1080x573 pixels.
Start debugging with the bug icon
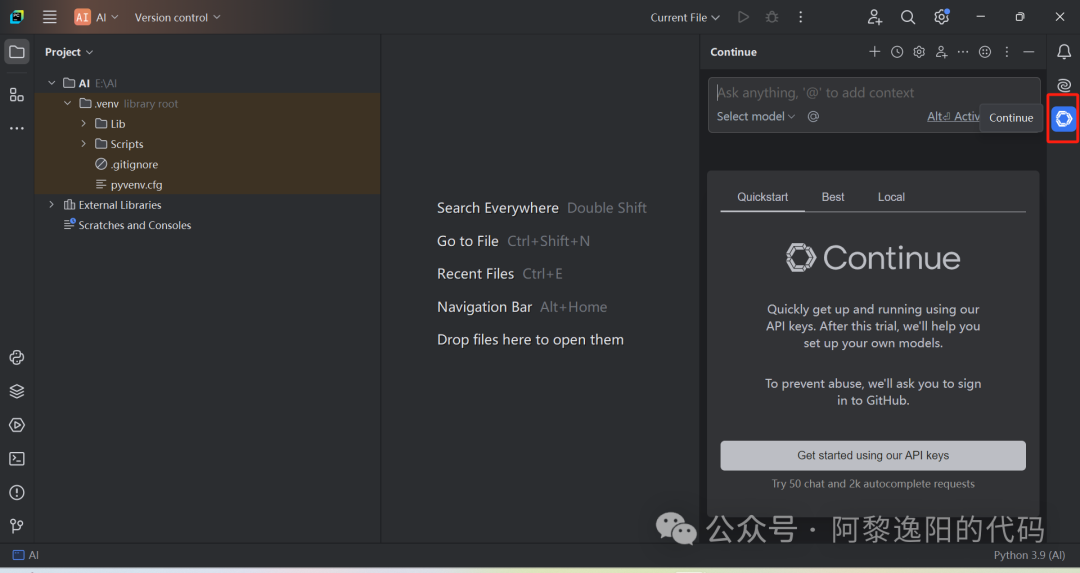[772, 17]
